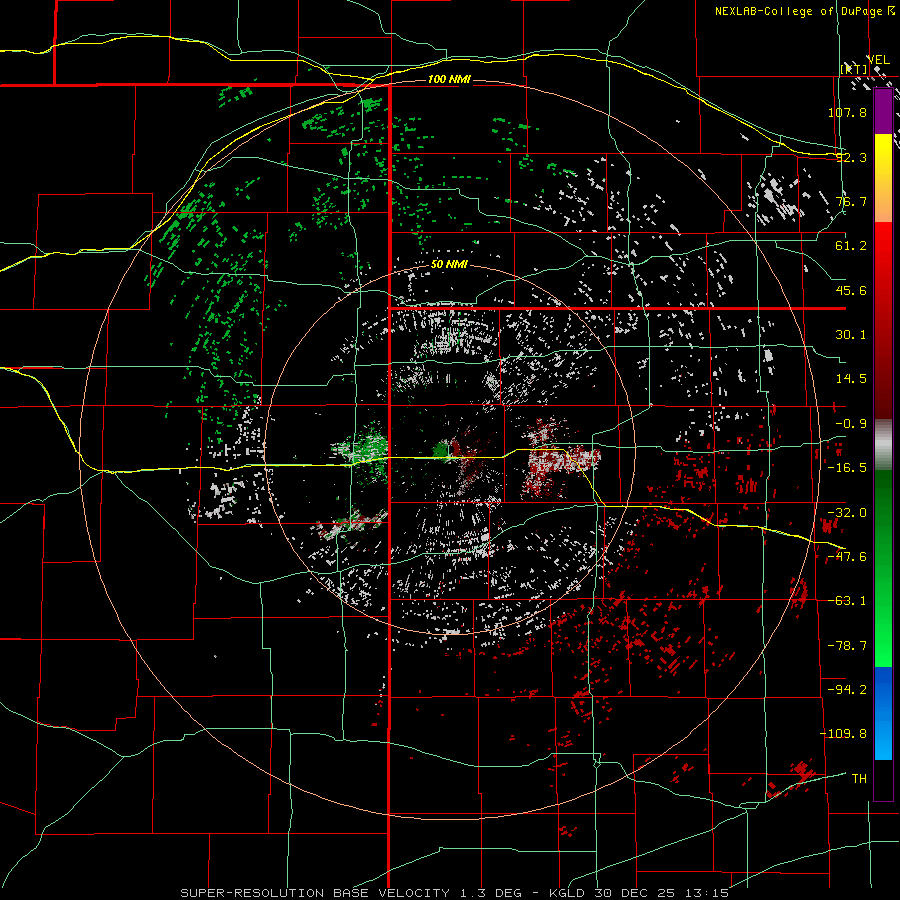Click the -63.1 scale value

(847, 601)
